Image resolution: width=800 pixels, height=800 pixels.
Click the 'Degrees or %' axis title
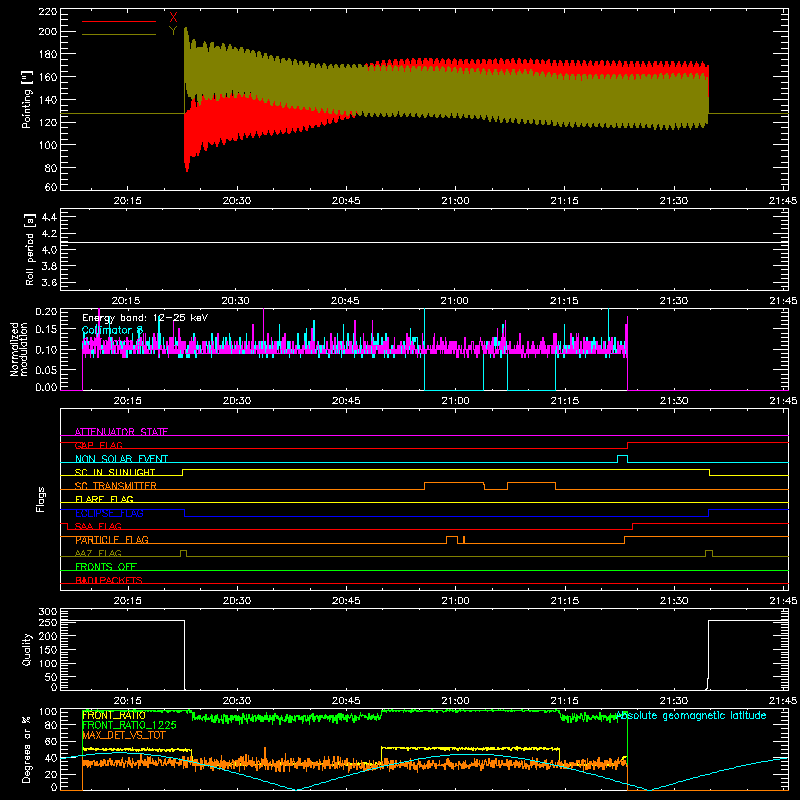coord(27,750)
